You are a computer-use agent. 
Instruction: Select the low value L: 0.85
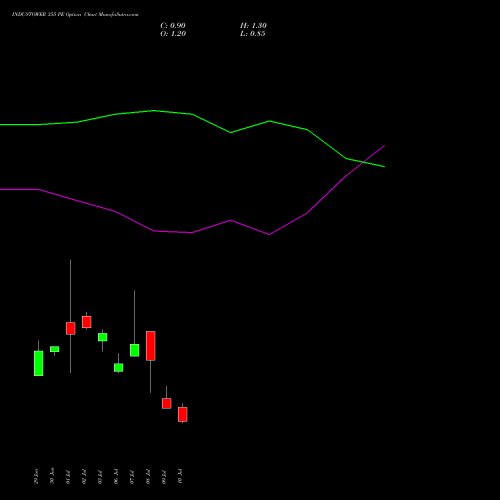pos(253,34)
